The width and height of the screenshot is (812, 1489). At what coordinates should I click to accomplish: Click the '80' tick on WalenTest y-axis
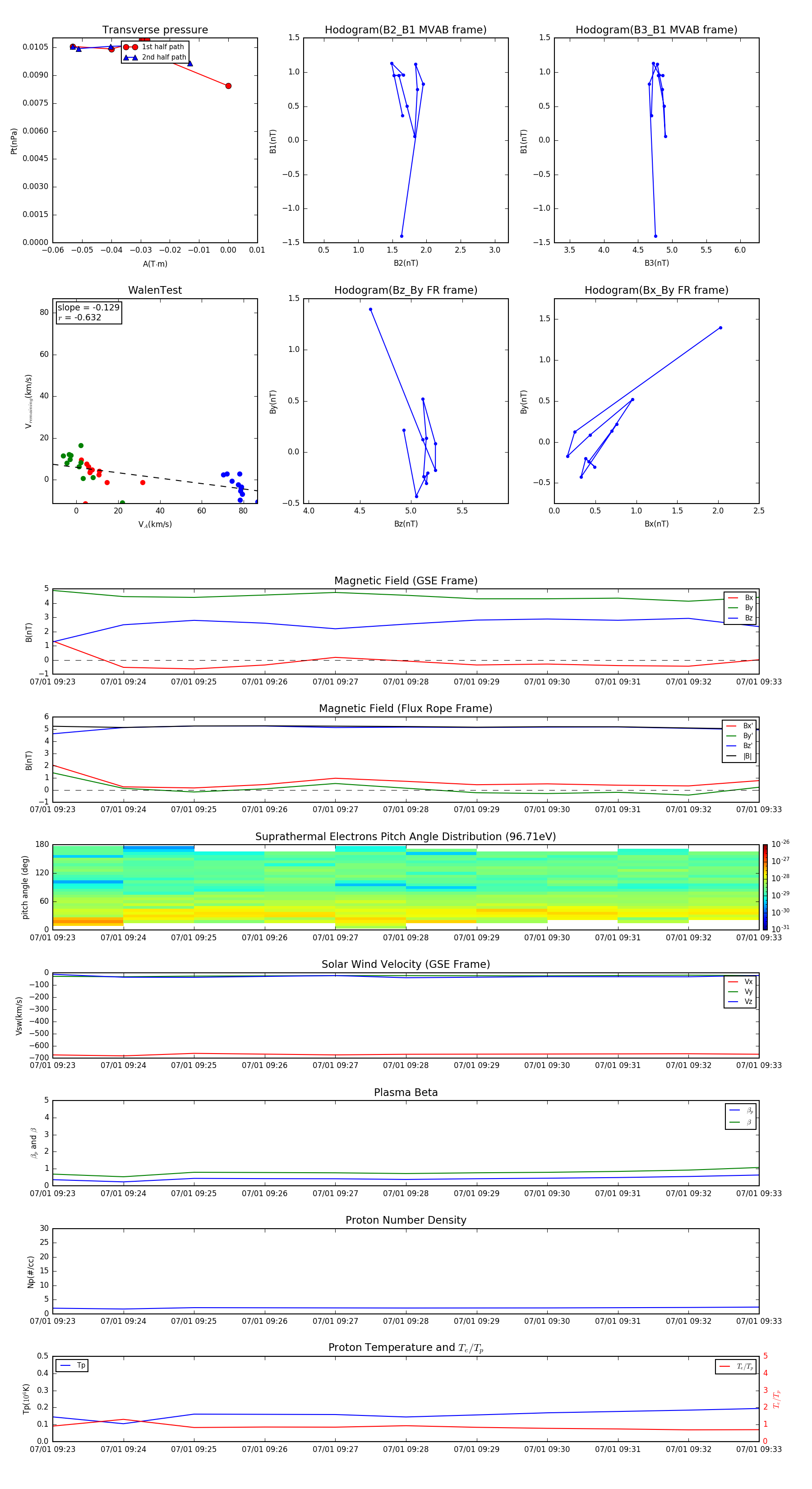[x=44, y=312]
